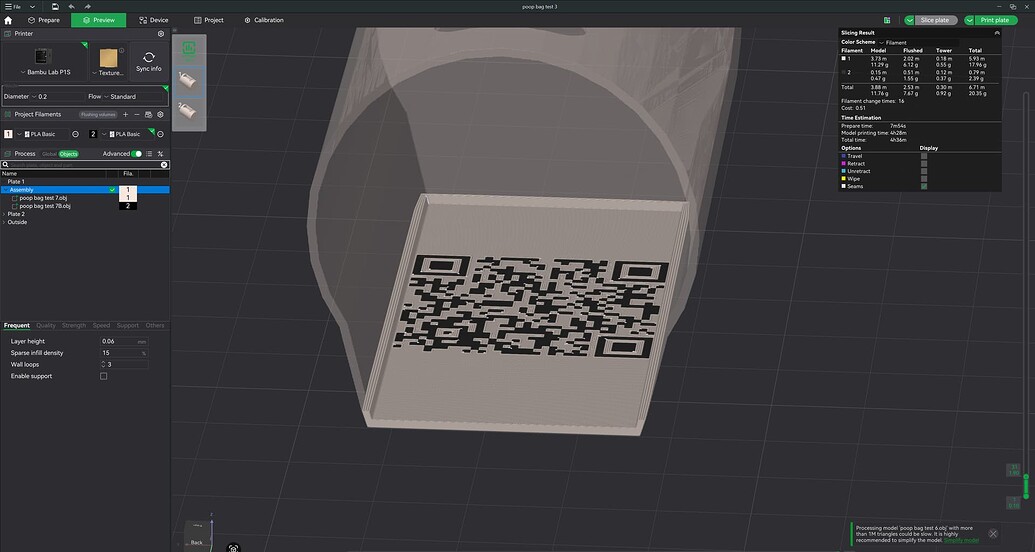Open printer settings gear icon
Screen dimensions: 1035x552
point(160,34)
